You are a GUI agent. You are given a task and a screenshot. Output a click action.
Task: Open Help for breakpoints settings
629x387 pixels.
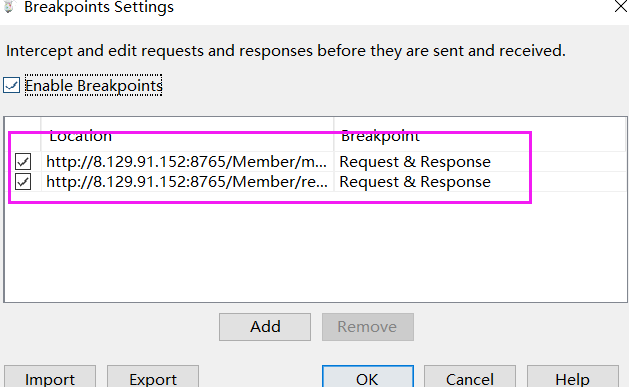pyautogui.click(x=572, y=377)
